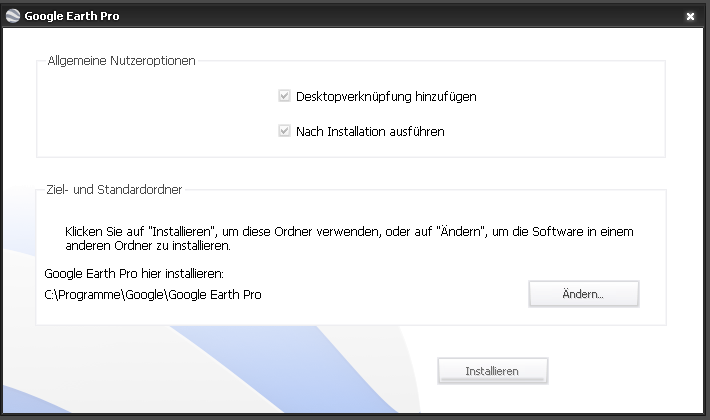Select the Allgemeine Nutzeroptionen group heading

click(122, 61)
